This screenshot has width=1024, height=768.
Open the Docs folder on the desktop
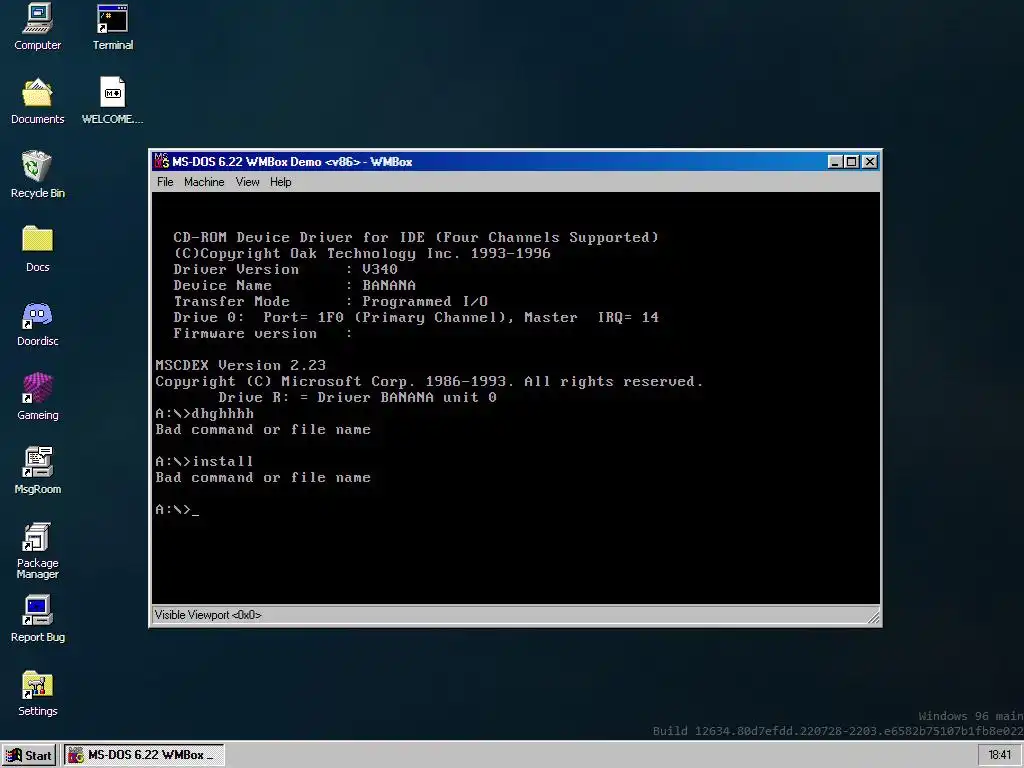coord(37,248)
